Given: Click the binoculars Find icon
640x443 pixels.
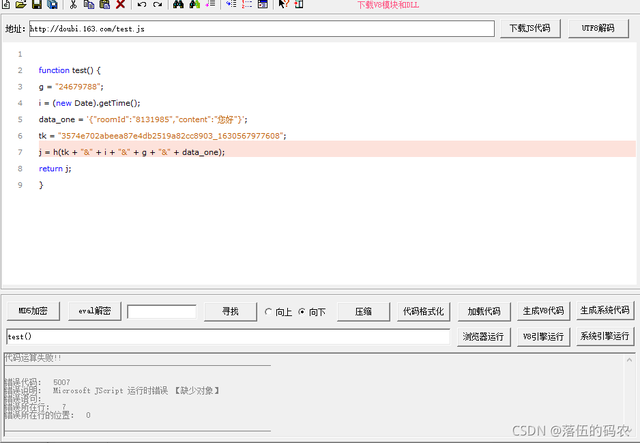Looking at the screenshot, I should coord(178,5).
